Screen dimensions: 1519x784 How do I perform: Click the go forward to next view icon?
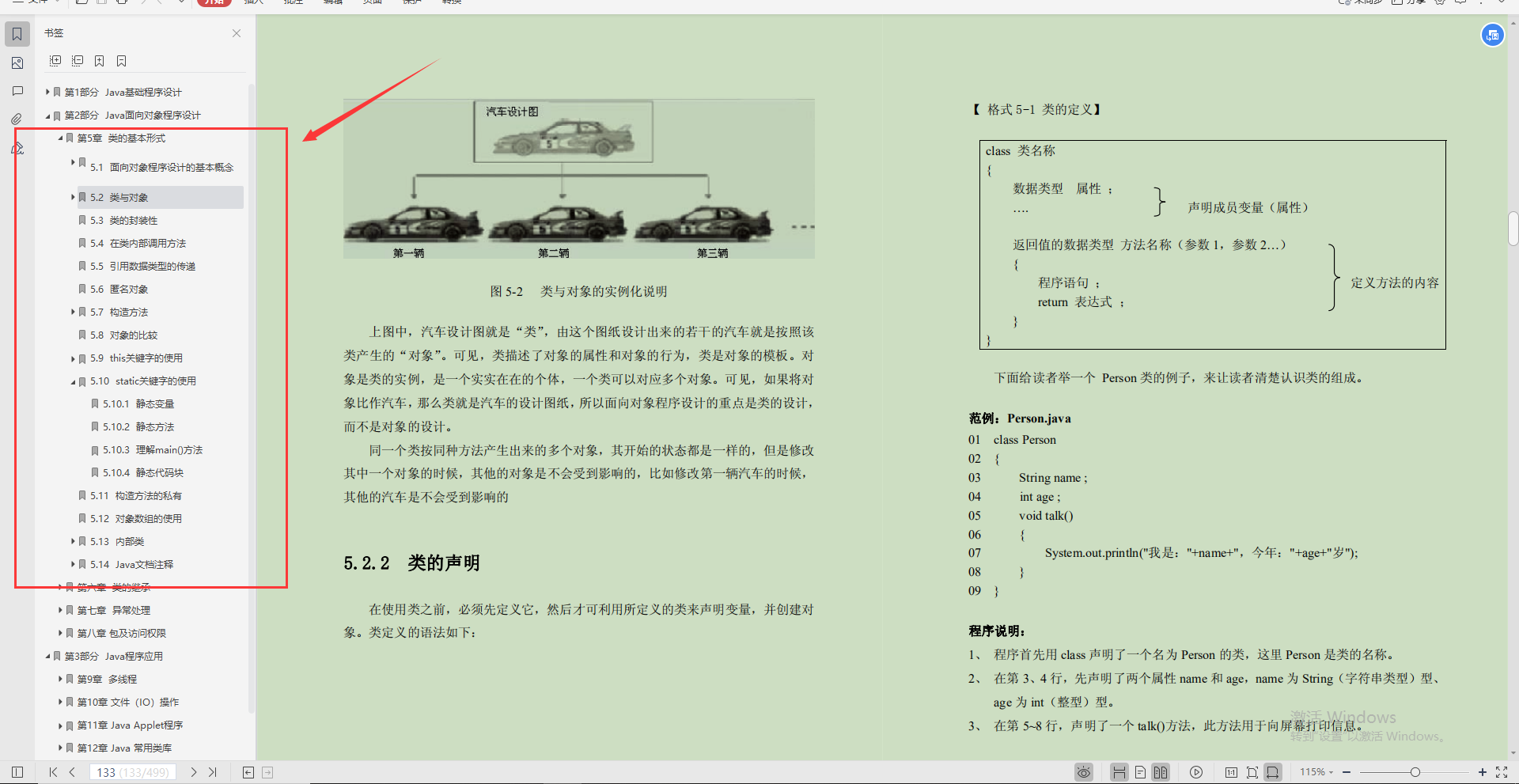[x=267, y=772]
